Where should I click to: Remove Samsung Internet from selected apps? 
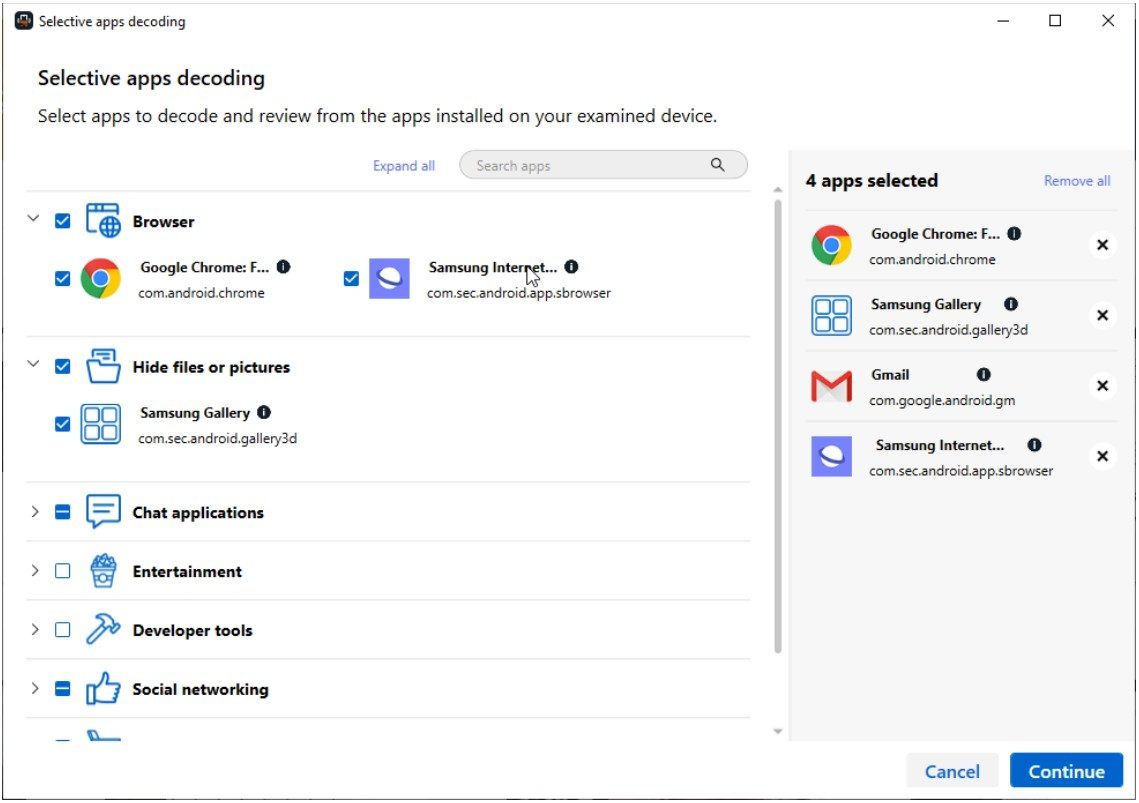click(x=1103, y=456)
